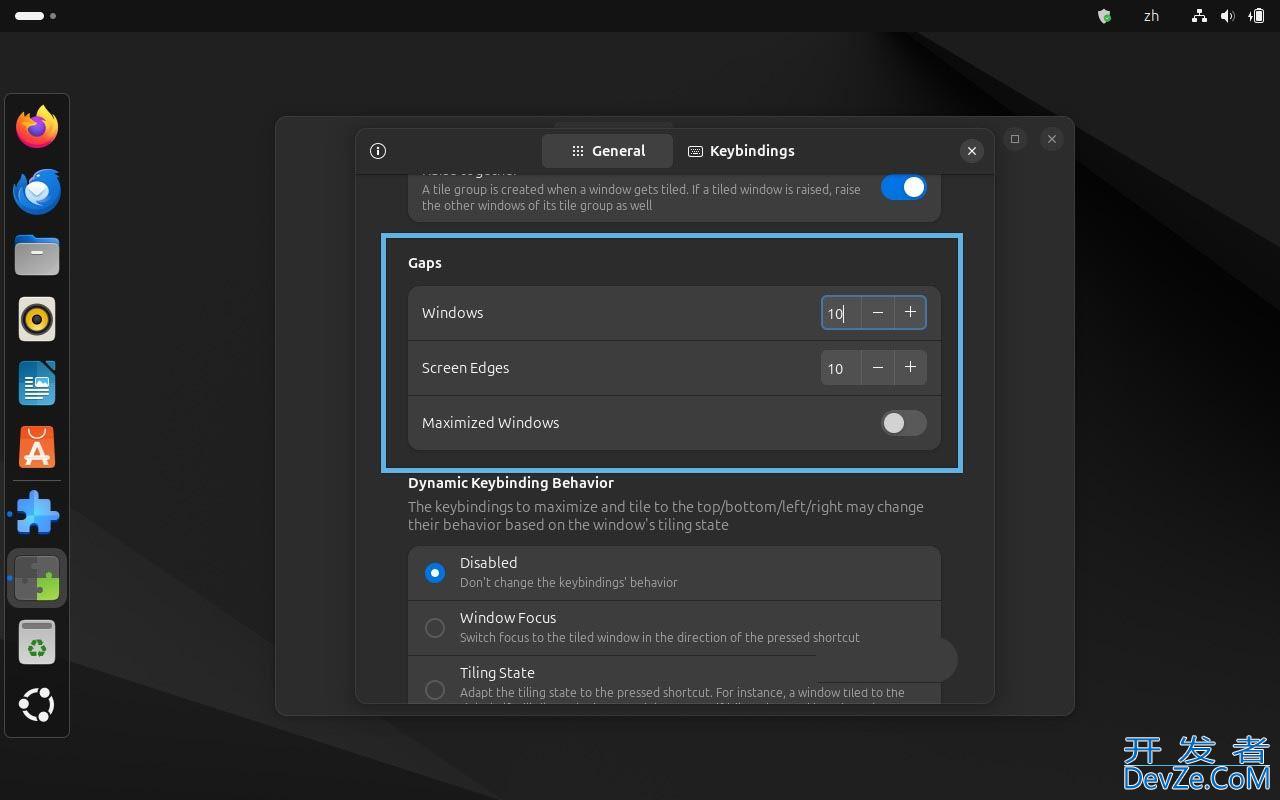This screenshot has width=1280, height=800.
Task: Select the Window Focus radio option
Action: [435, 628]
